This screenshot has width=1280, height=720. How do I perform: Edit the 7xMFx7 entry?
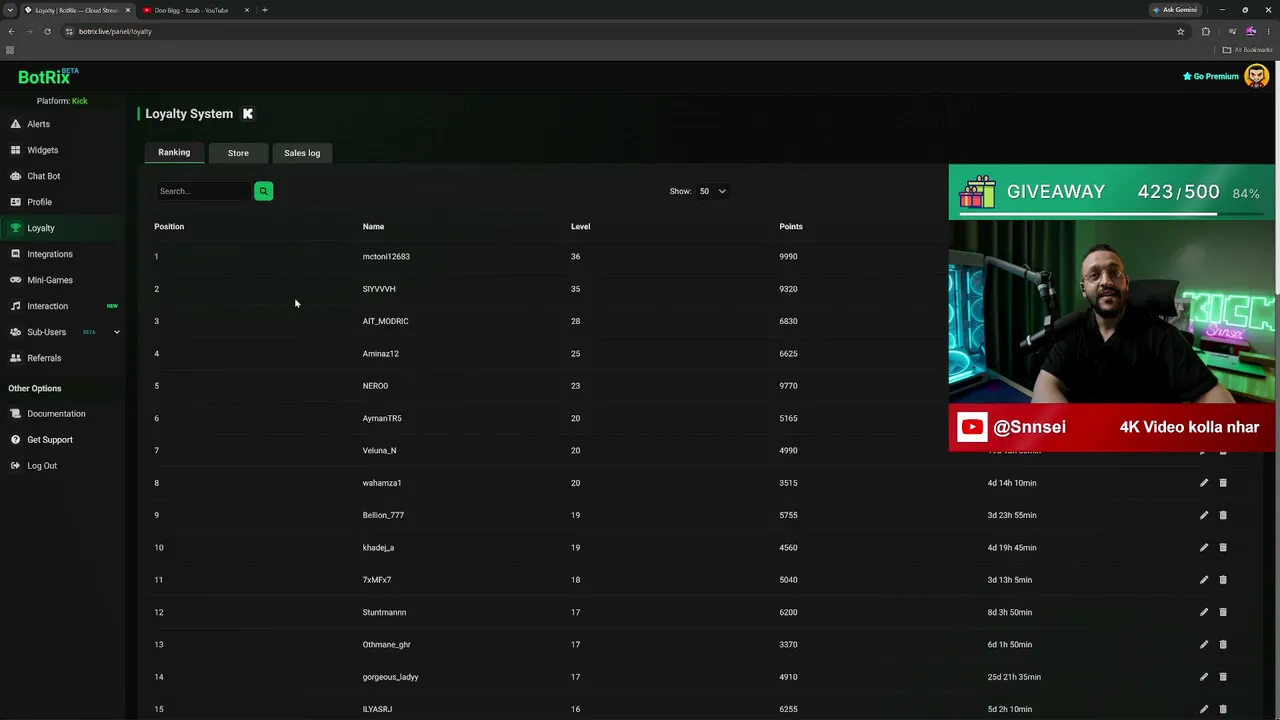point(1204,580)
